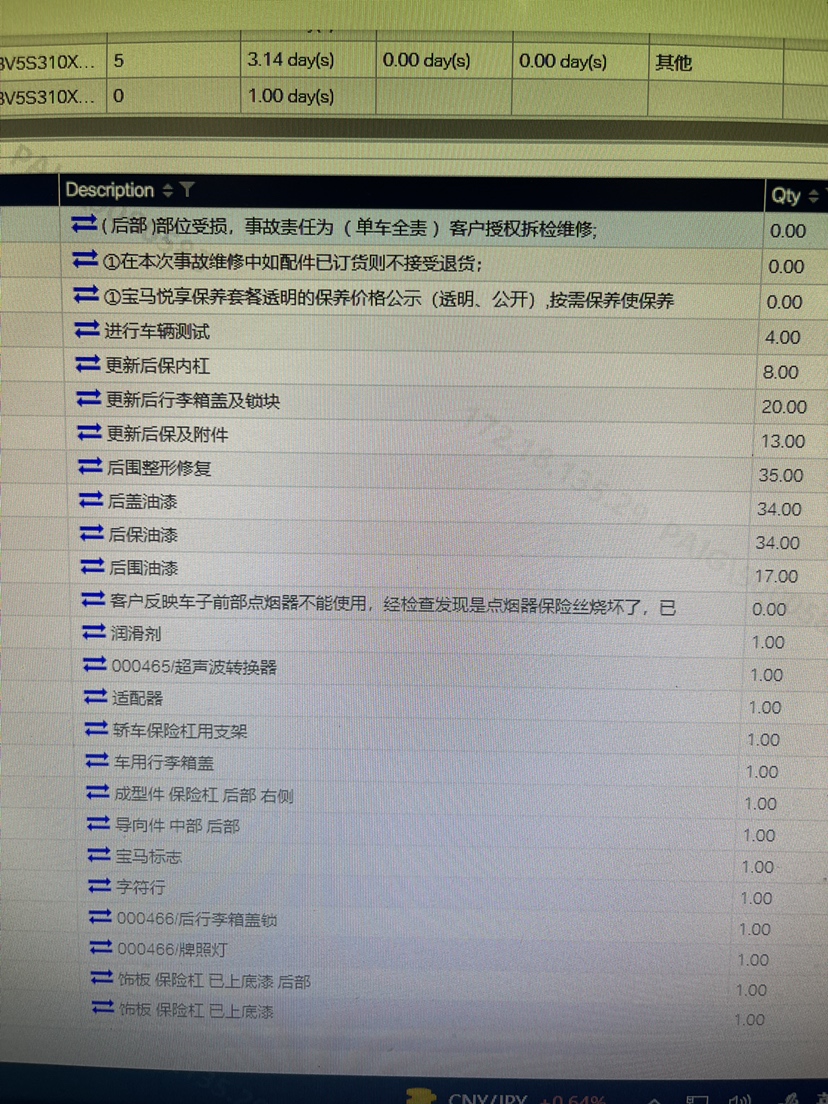Screen dimensions: 828x1104
Task: Select row text 000466/牌照灯
Action: coord(172,950)
